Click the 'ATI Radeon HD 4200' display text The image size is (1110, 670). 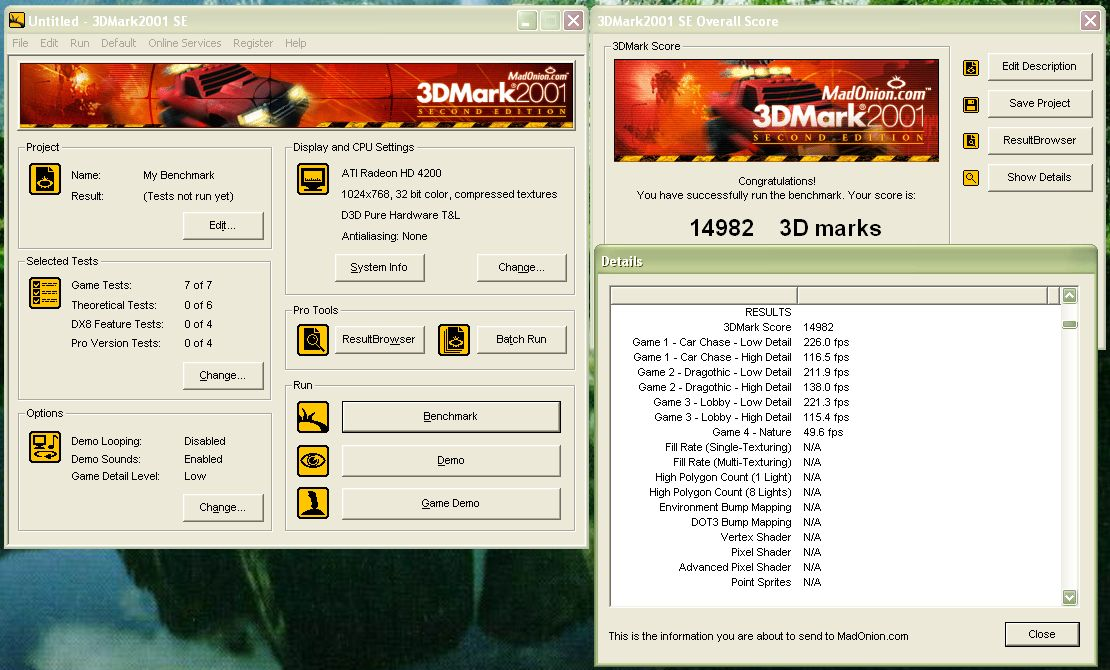point(391,173)
